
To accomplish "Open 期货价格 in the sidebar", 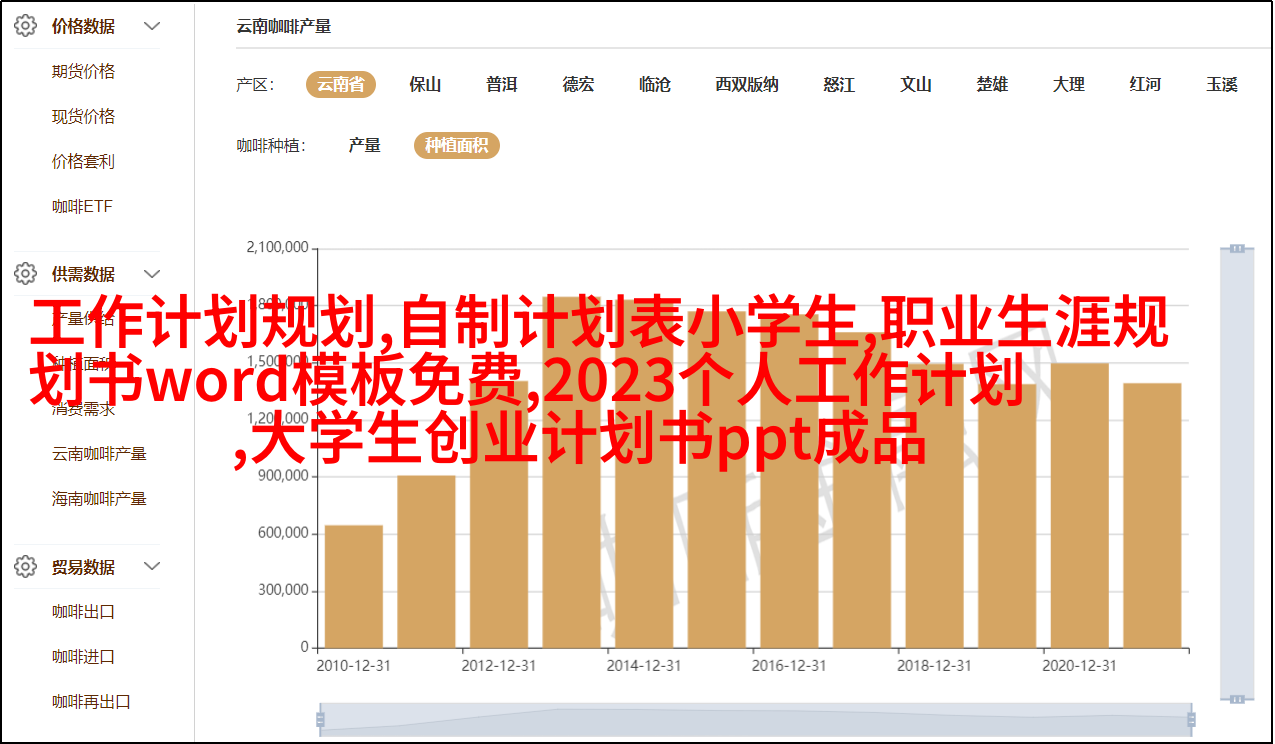I will pyautogui.click(x=83, y=72).
